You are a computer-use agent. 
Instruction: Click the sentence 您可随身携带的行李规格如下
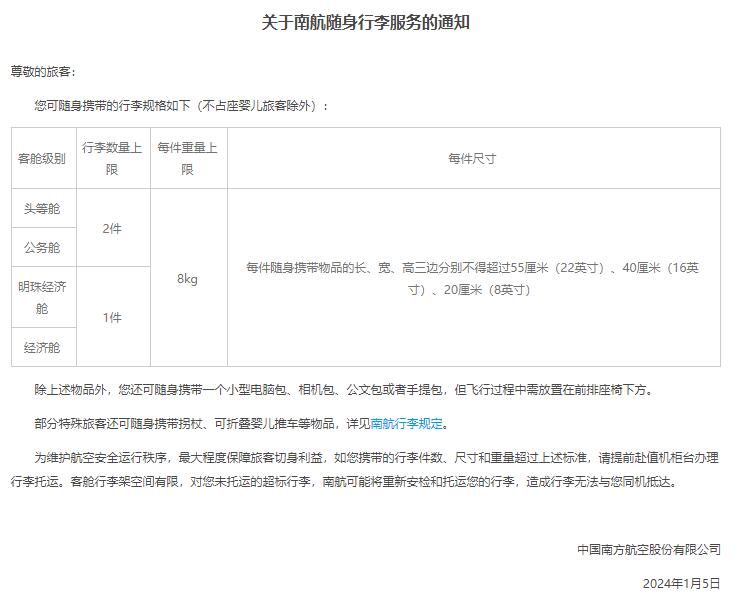[181, 106]
